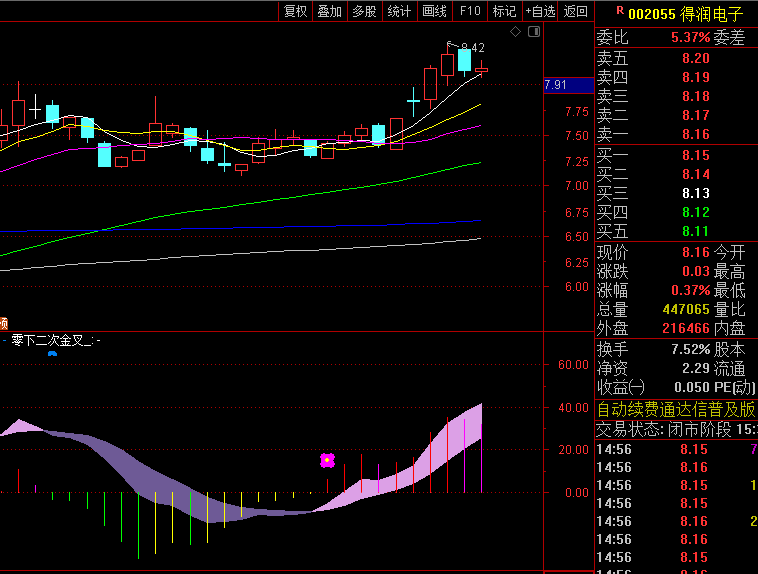Open the 叠加 overlay option
The height and width of the screenshot is (574, 758).
pos(329,11)
